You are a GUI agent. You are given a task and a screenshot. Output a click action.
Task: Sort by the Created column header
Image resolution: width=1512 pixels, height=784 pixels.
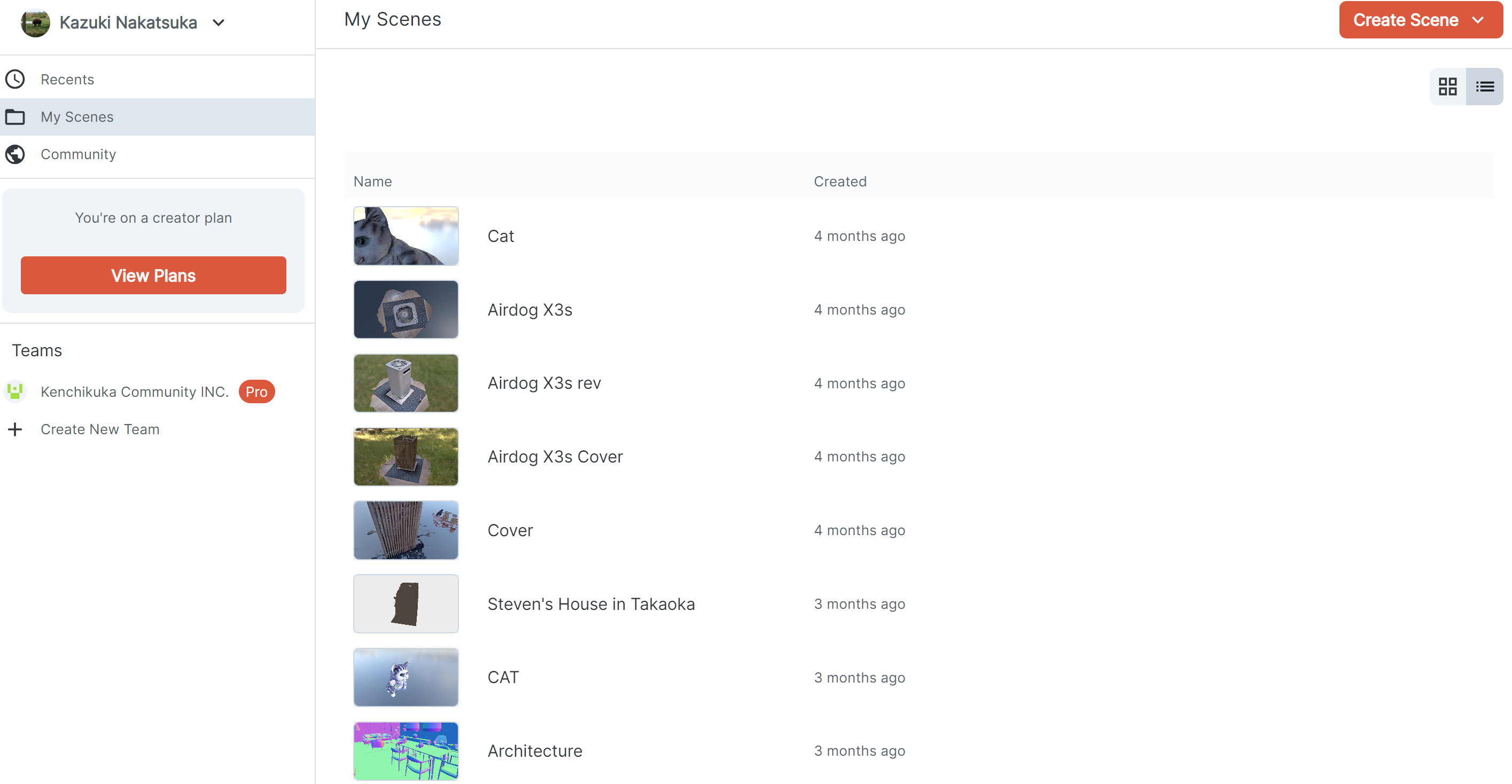tap(840, 182)
